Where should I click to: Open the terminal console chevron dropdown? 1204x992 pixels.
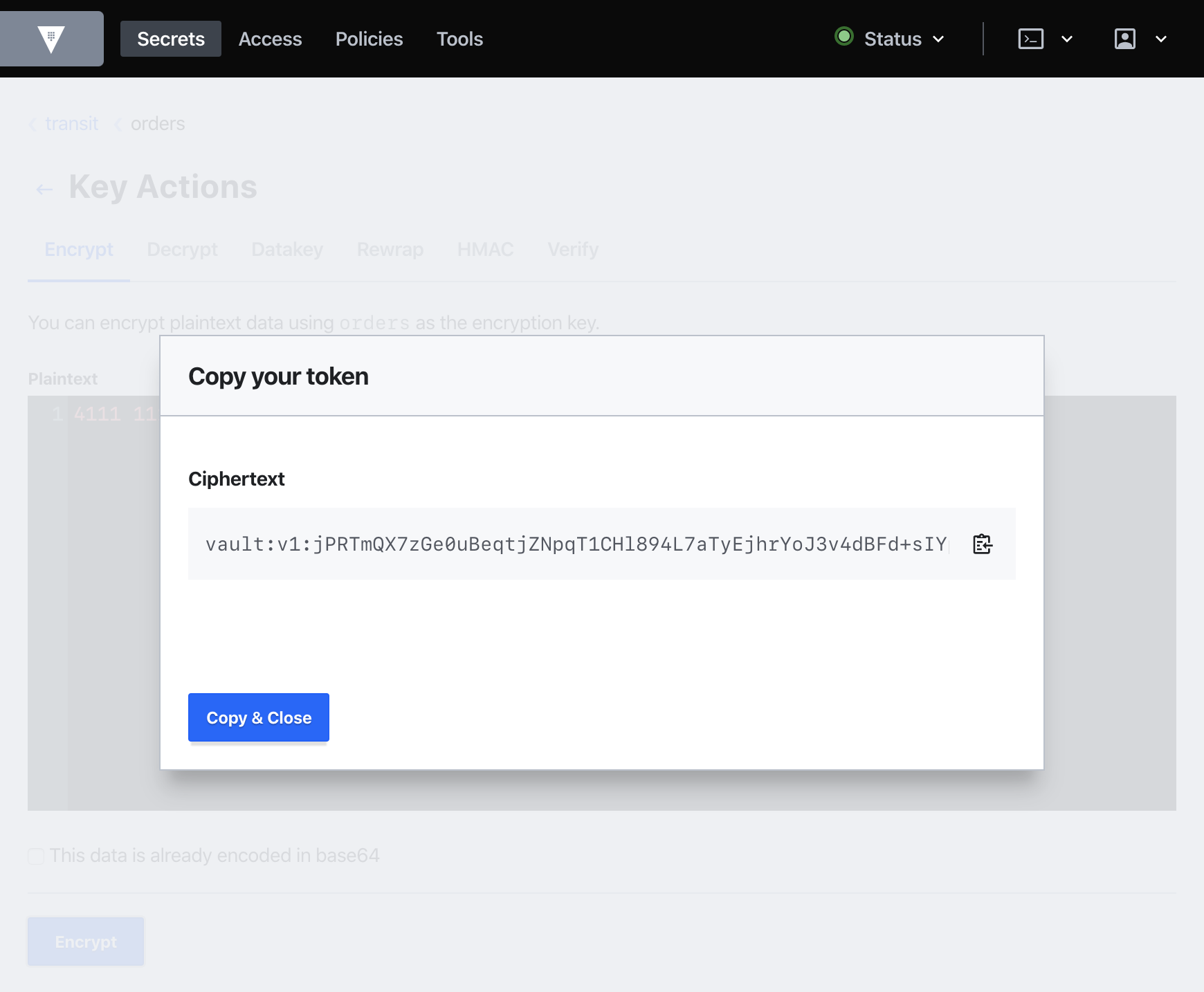coord(1068,39)
